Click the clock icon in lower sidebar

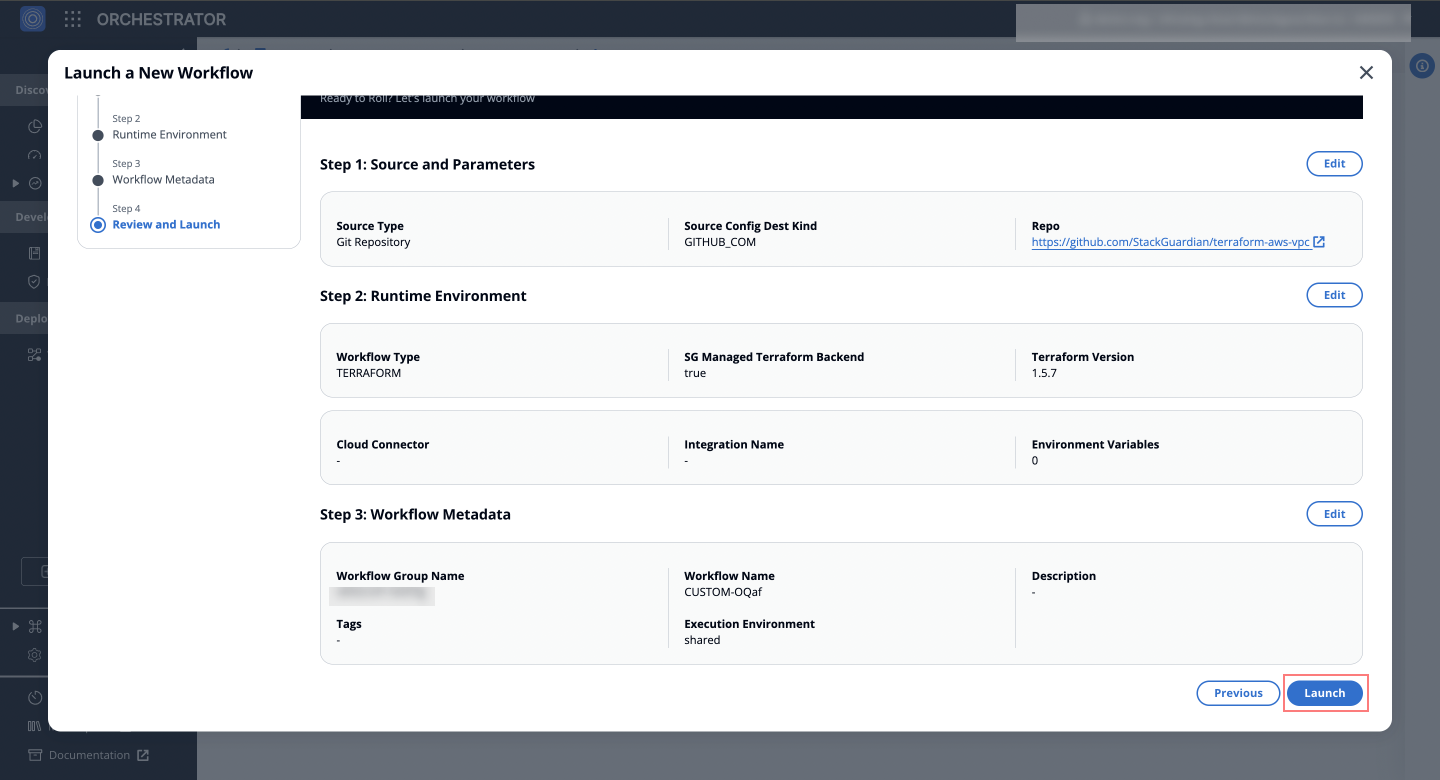point(35,697)
